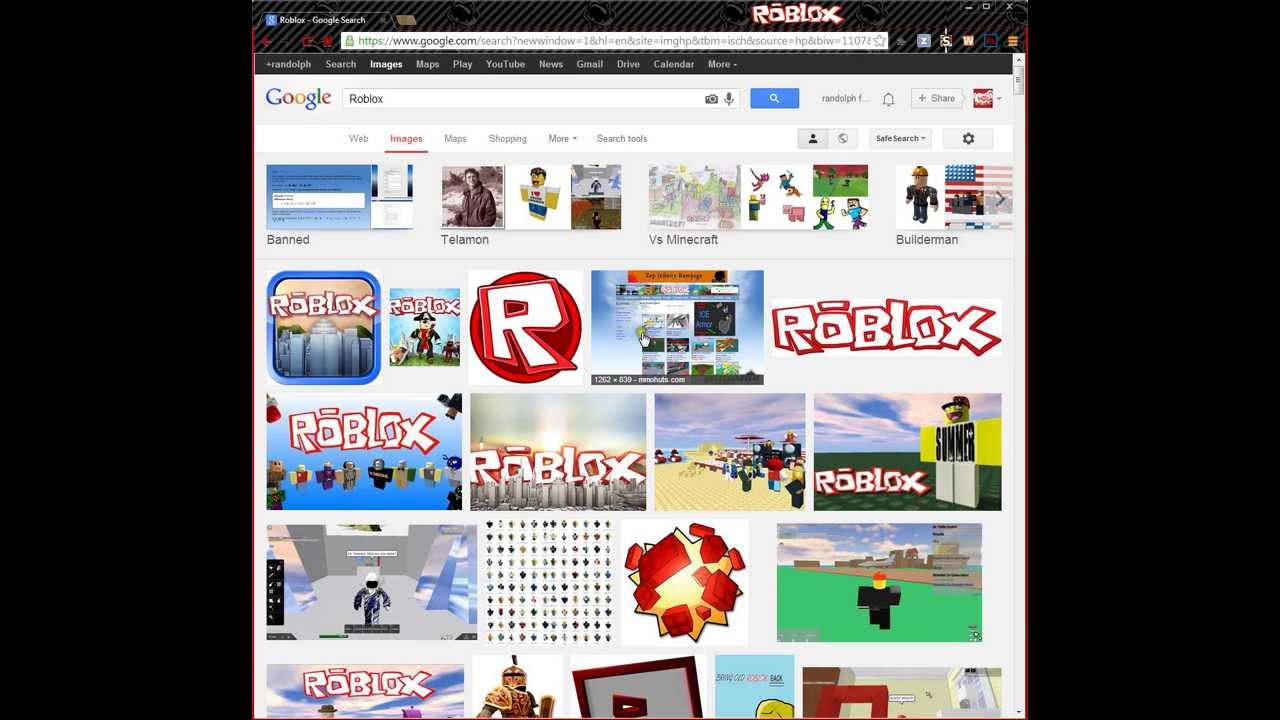The height and width of the screenshot is (720, 1280).
Task: Click the red square extension icon
Action: click(990, 41)
